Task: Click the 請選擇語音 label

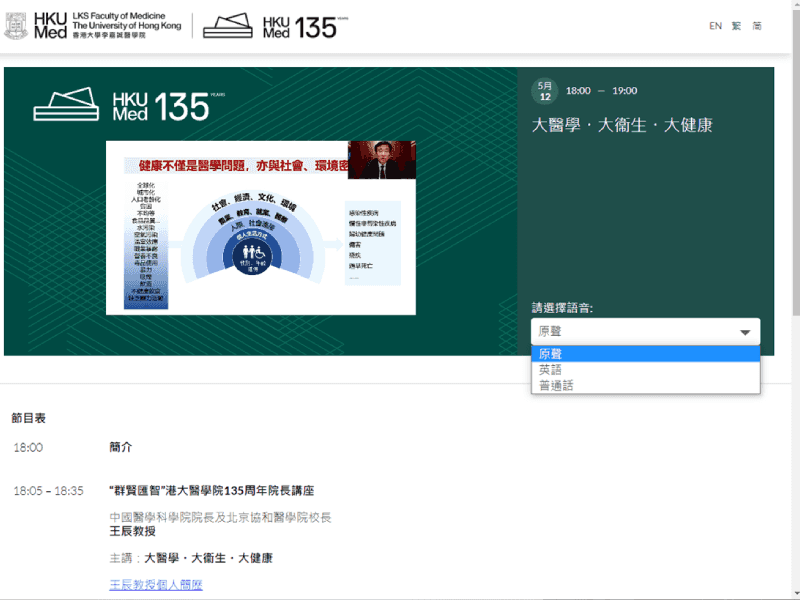Action: [x=562, y=308]
